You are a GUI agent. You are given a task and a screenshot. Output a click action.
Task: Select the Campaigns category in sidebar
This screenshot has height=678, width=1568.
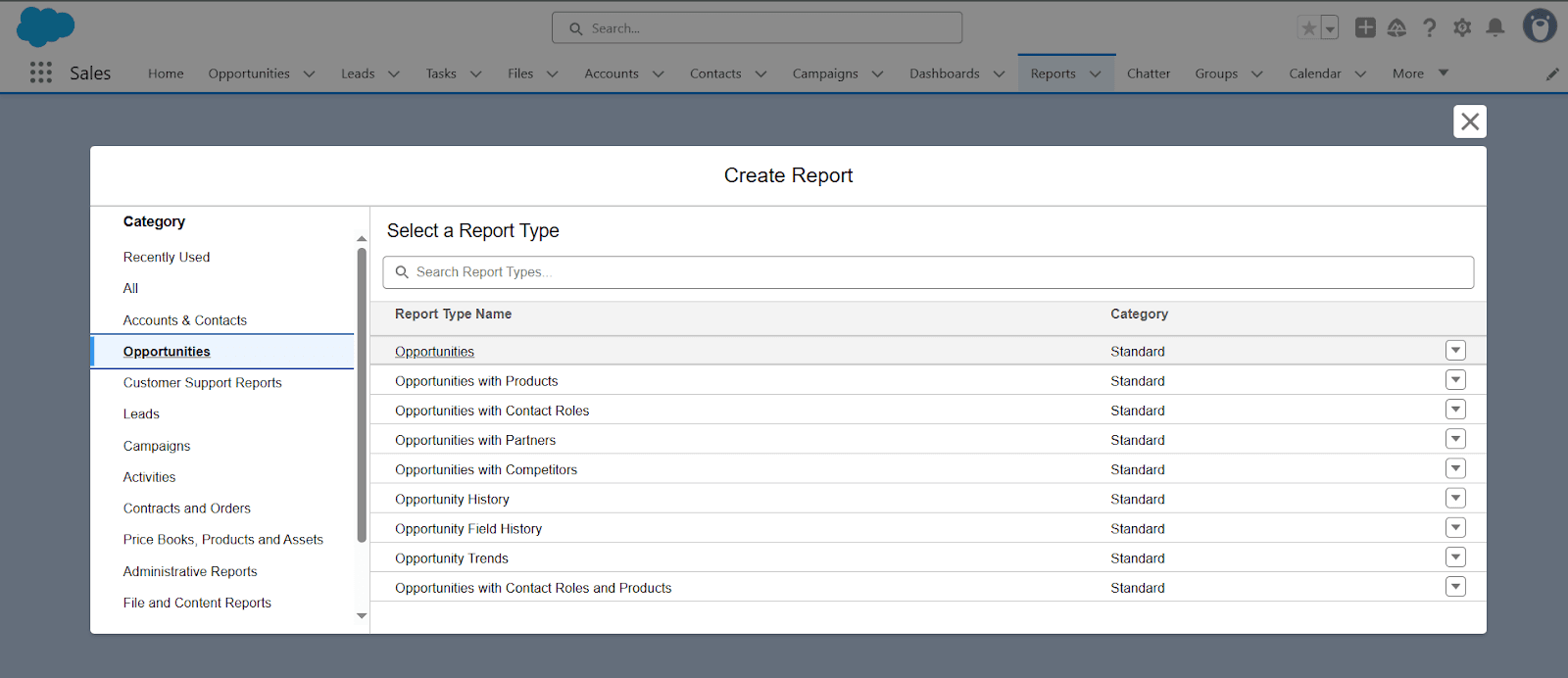[x=157, y=446]
